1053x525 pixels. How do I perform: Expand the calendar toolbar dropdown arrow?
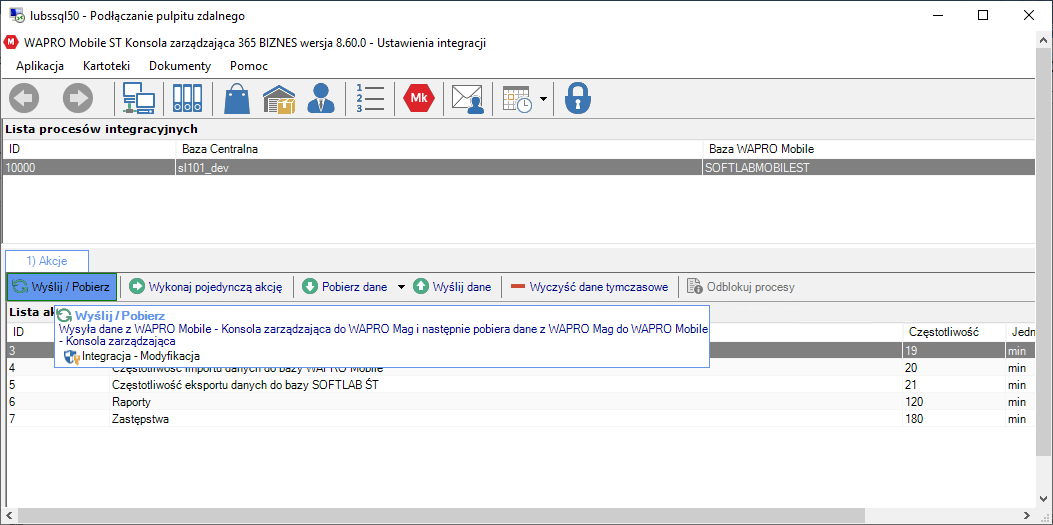[x=543, y=99]
